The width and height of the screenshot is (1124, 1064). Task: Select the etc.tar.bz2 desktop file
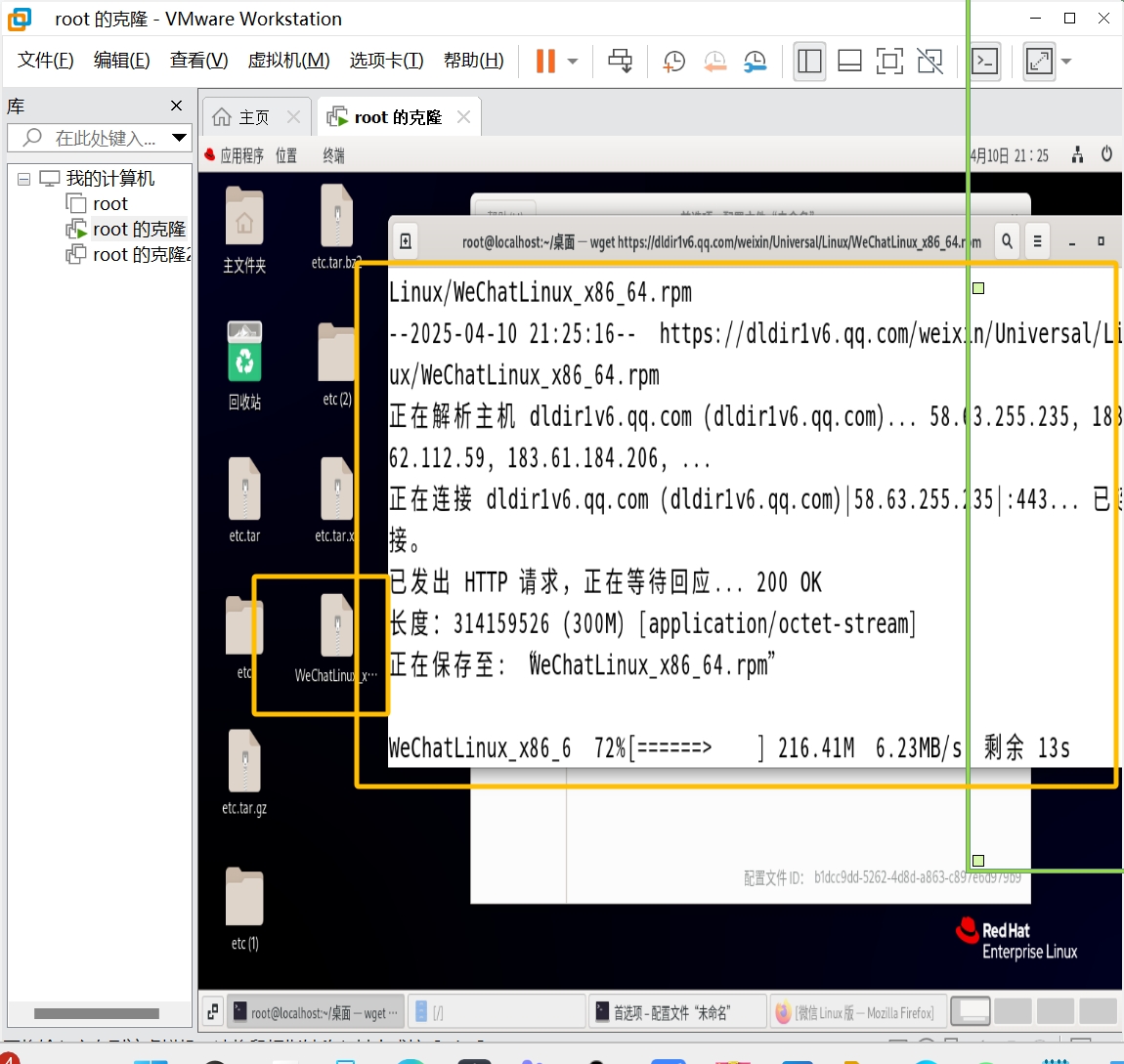(x=336, y=228)
